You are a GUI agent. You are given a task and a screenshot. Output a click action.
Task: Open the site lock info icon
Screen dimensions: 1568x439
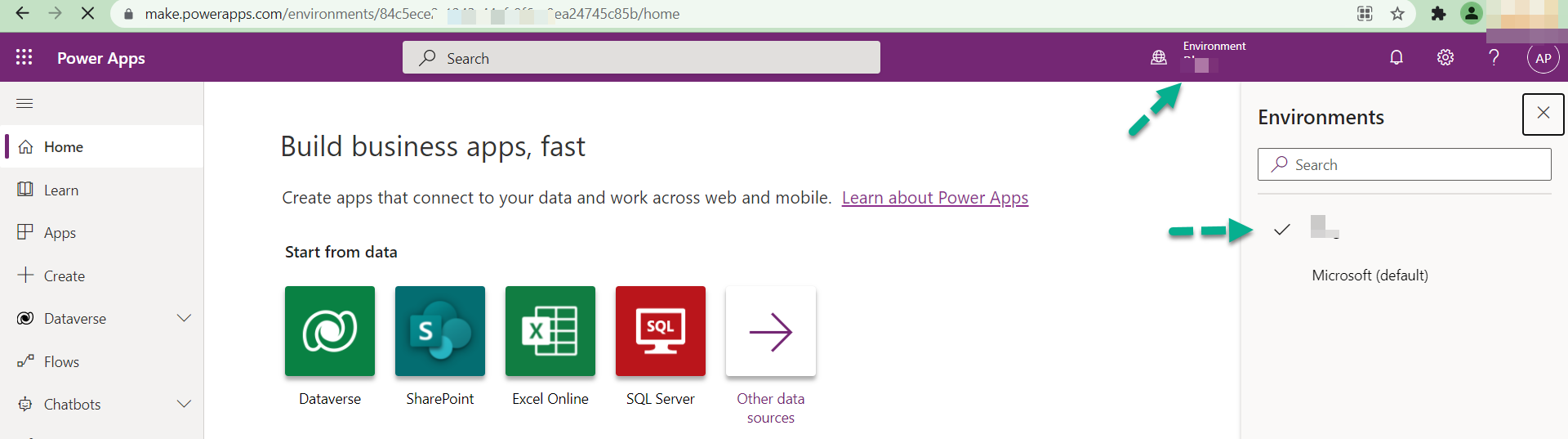click(x=128, y=14)
